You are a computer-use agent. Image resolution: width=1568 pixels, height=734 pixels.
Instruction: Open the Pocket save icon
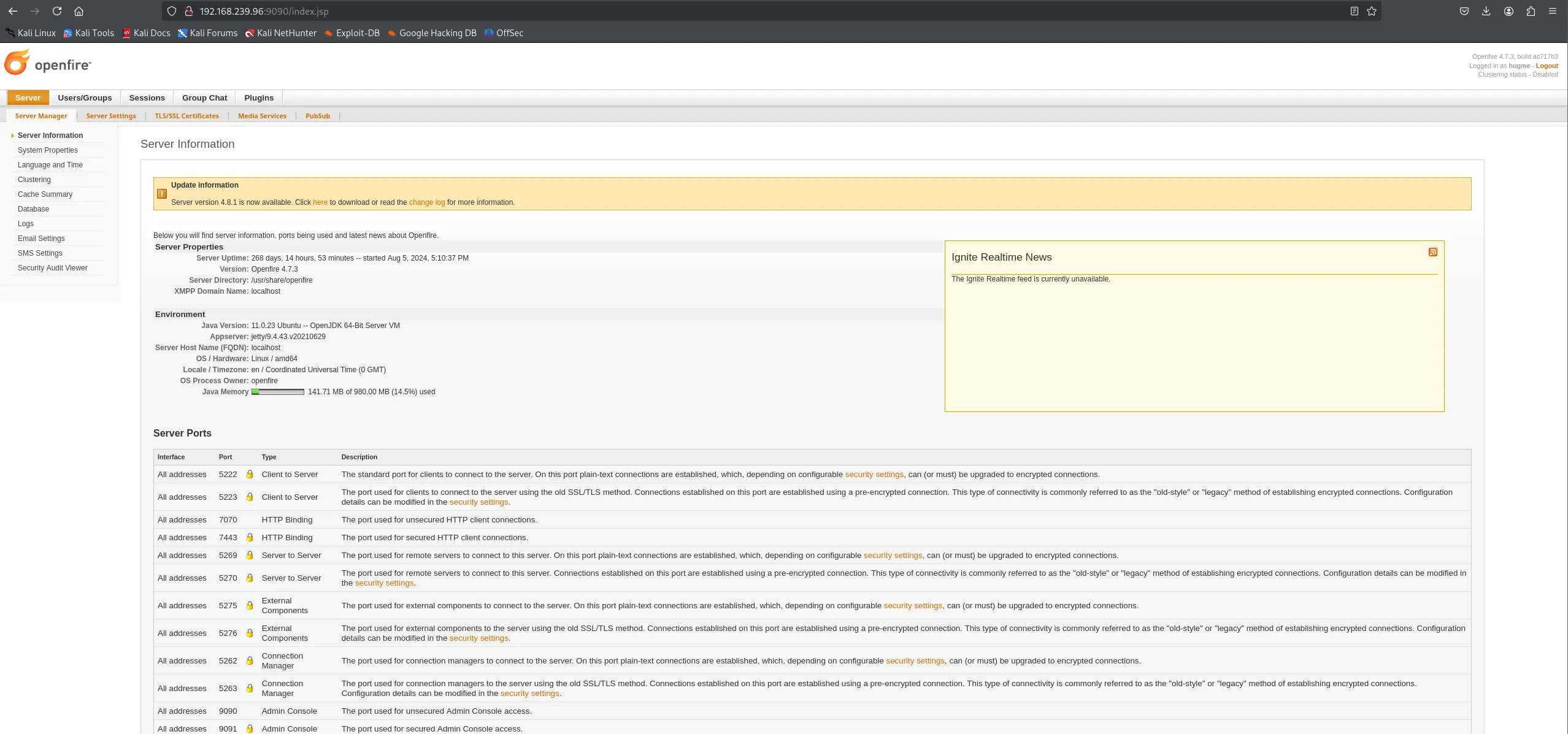(1464, 11)
